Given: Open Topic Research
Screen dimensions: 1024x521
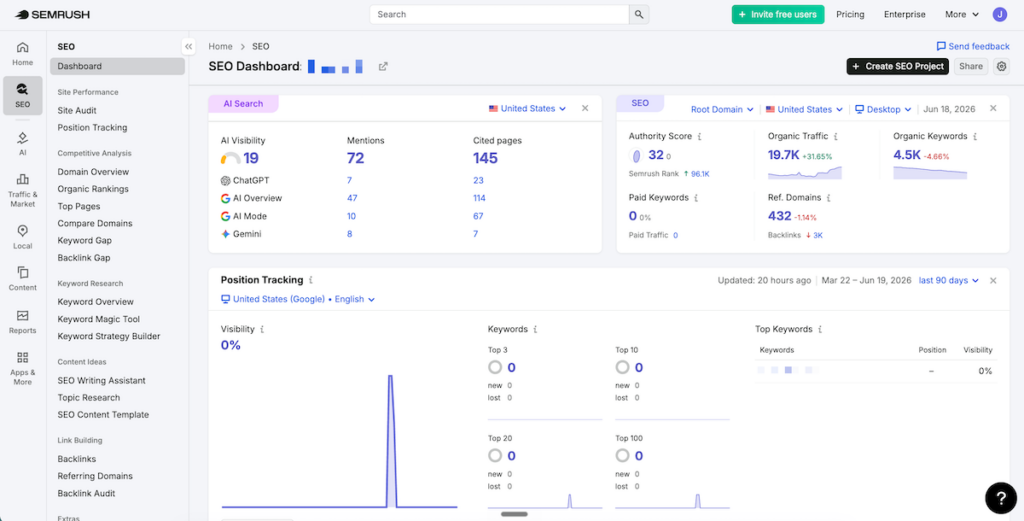Looking at the screenshot, I should coord(88,398).
